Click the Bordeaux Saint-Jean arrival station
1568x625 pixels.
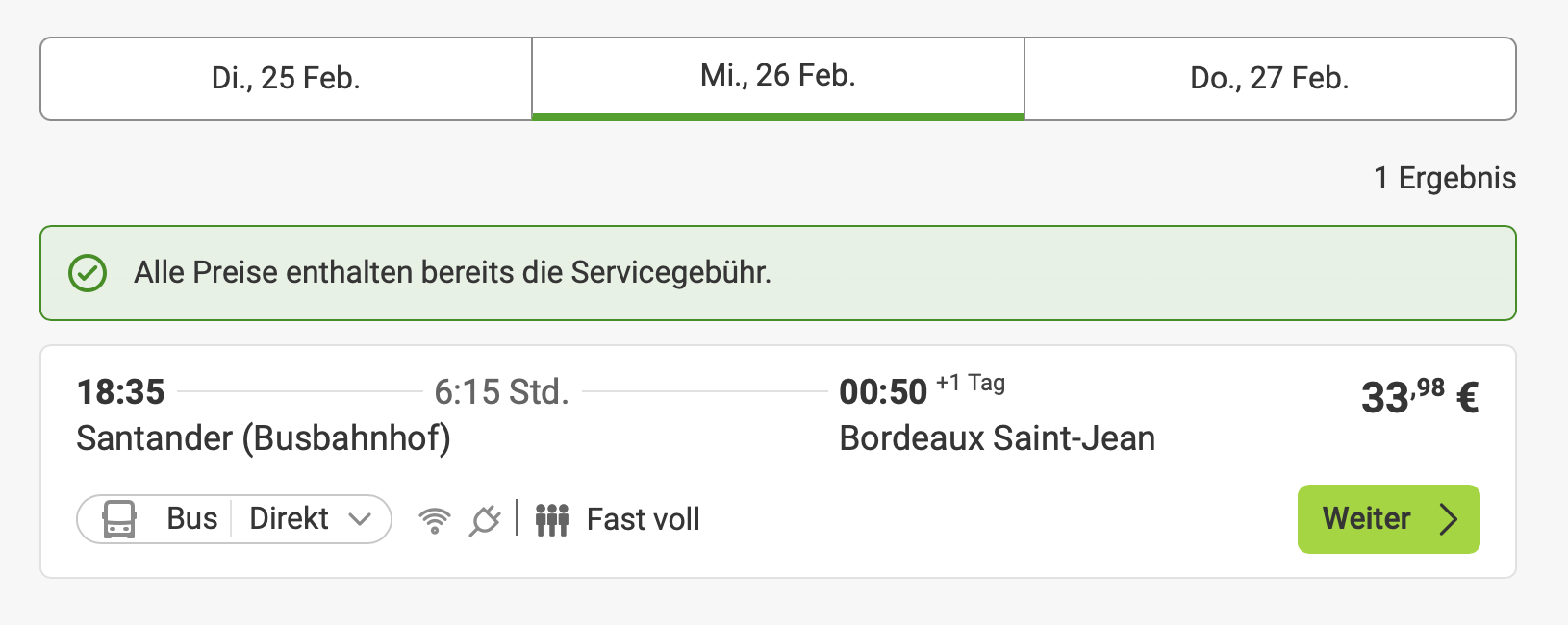(997, 438)
